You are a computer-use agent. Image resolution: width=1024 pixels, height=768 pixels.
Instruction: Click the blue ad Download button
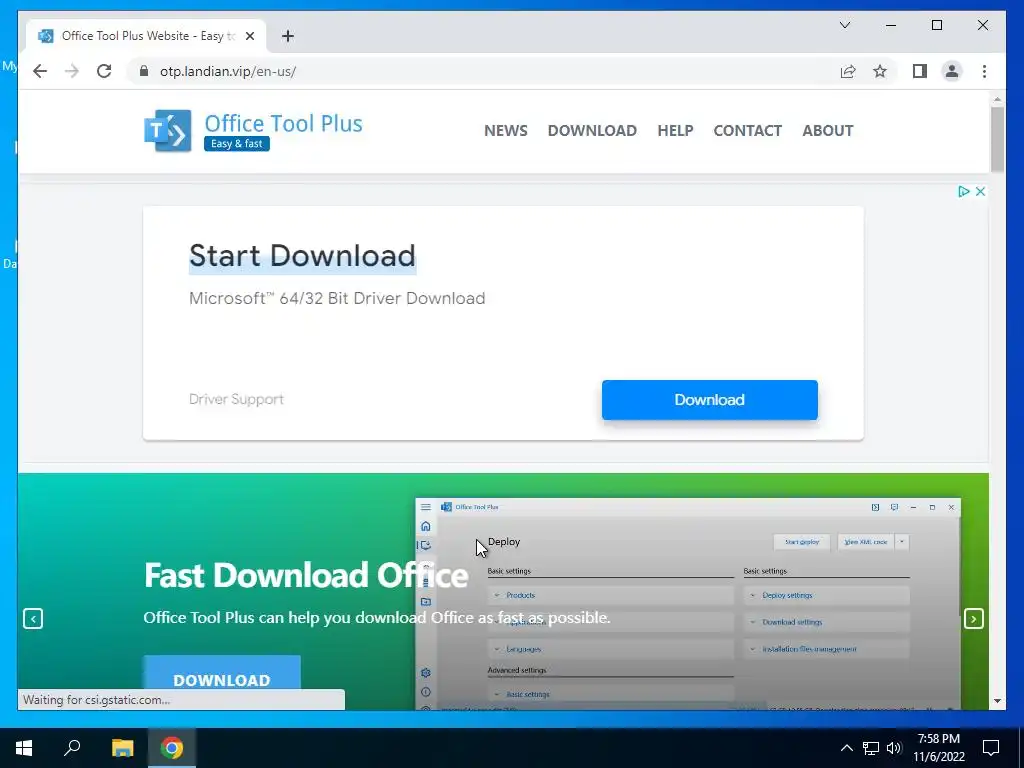click(710, 400)
